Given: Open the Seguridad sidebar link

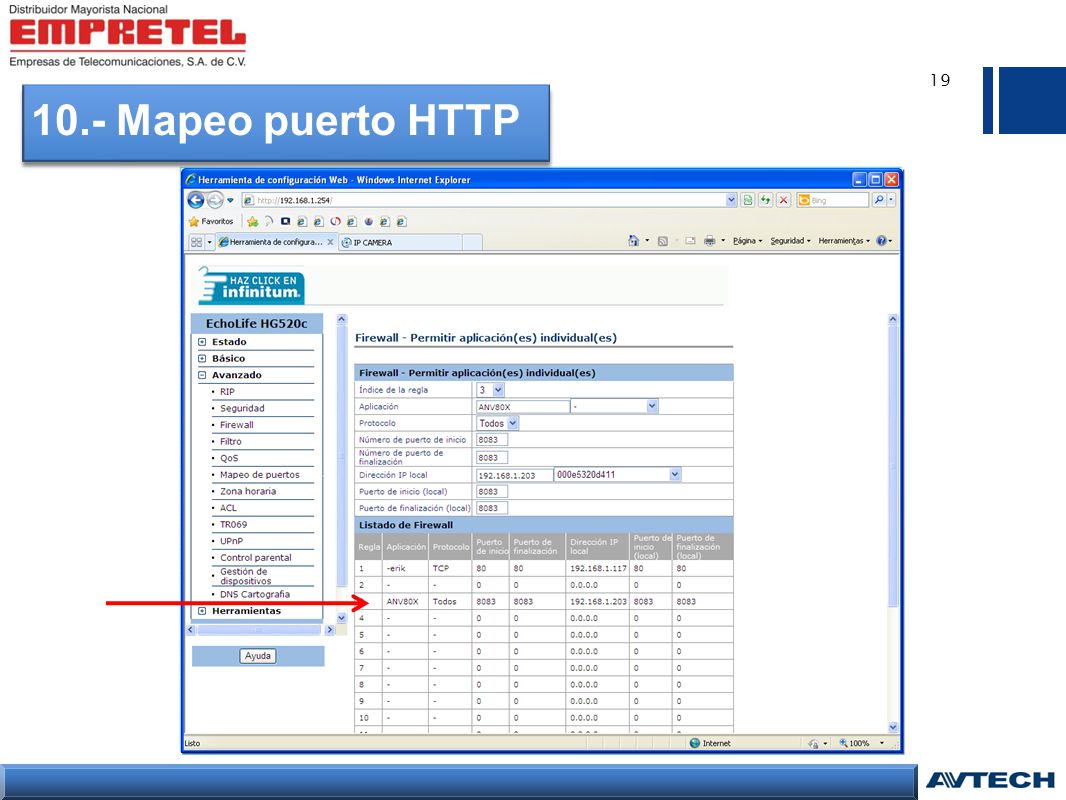Looking at the screenshot, I should click(242, 408).
